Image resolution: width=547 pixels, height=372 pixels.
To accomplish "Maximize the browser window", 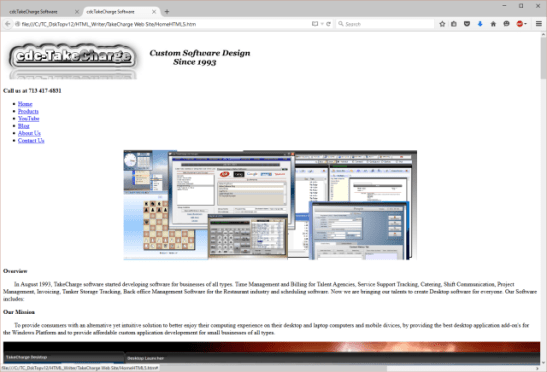I will point(521,6).
